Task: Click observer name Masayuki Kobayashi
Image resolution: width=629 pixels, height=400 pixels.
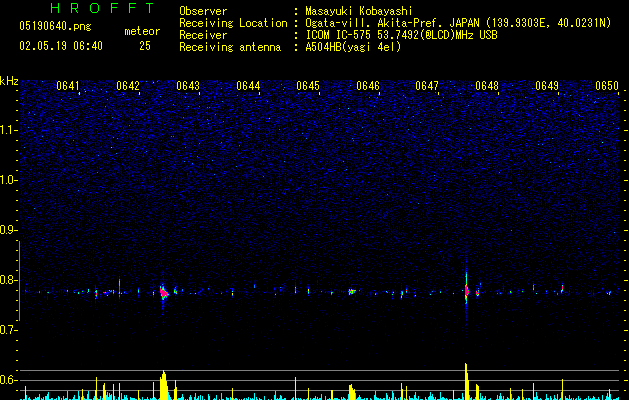Action: pos(359,11)
